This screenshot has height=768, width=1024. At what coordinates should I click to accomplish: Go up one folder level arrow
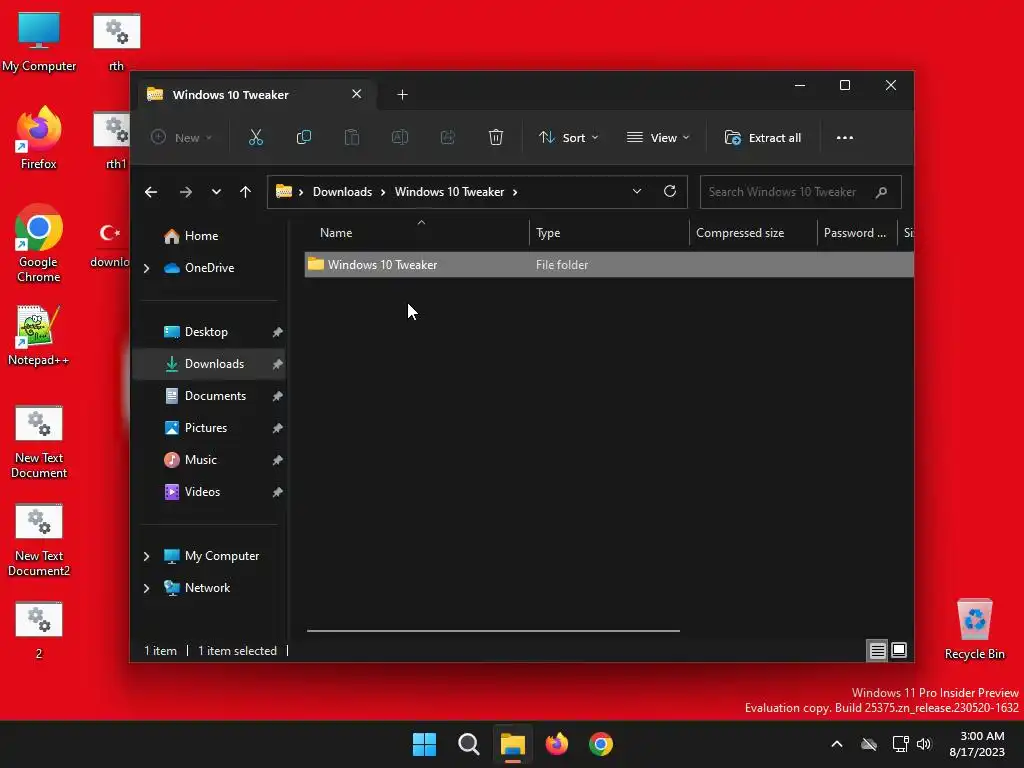click(x=246, y=192)
